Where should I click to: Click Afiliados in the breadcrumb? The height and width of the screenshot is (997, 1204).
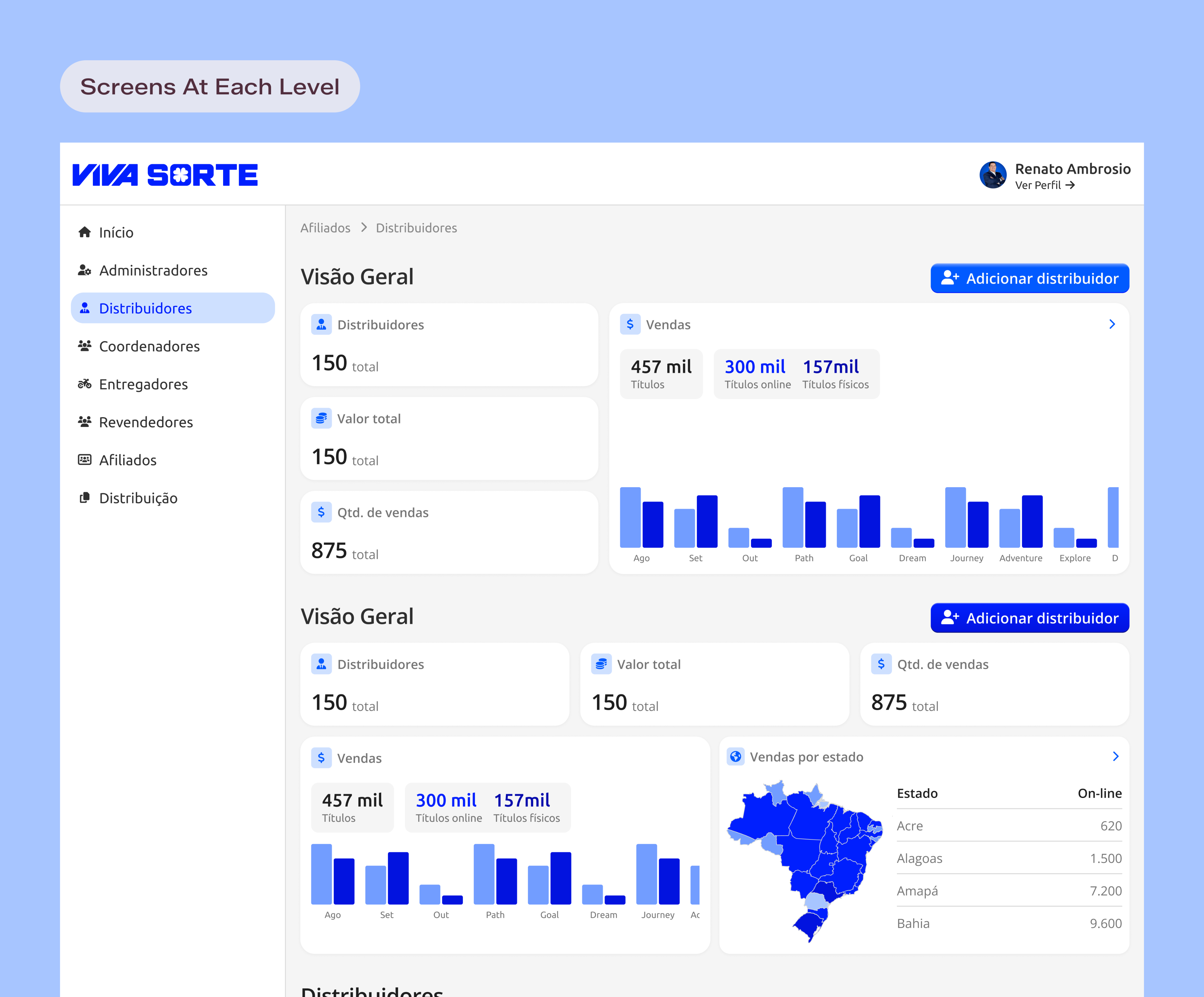point(325,228)
